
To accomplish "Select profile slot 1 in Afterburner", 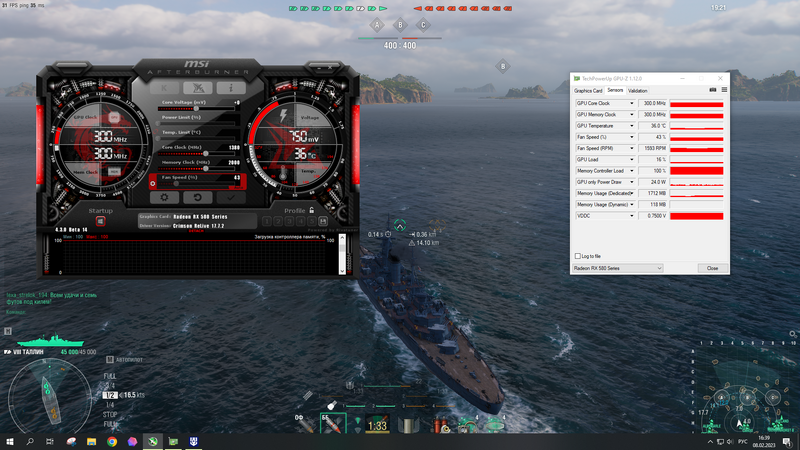I will click(x=267, y=221).
